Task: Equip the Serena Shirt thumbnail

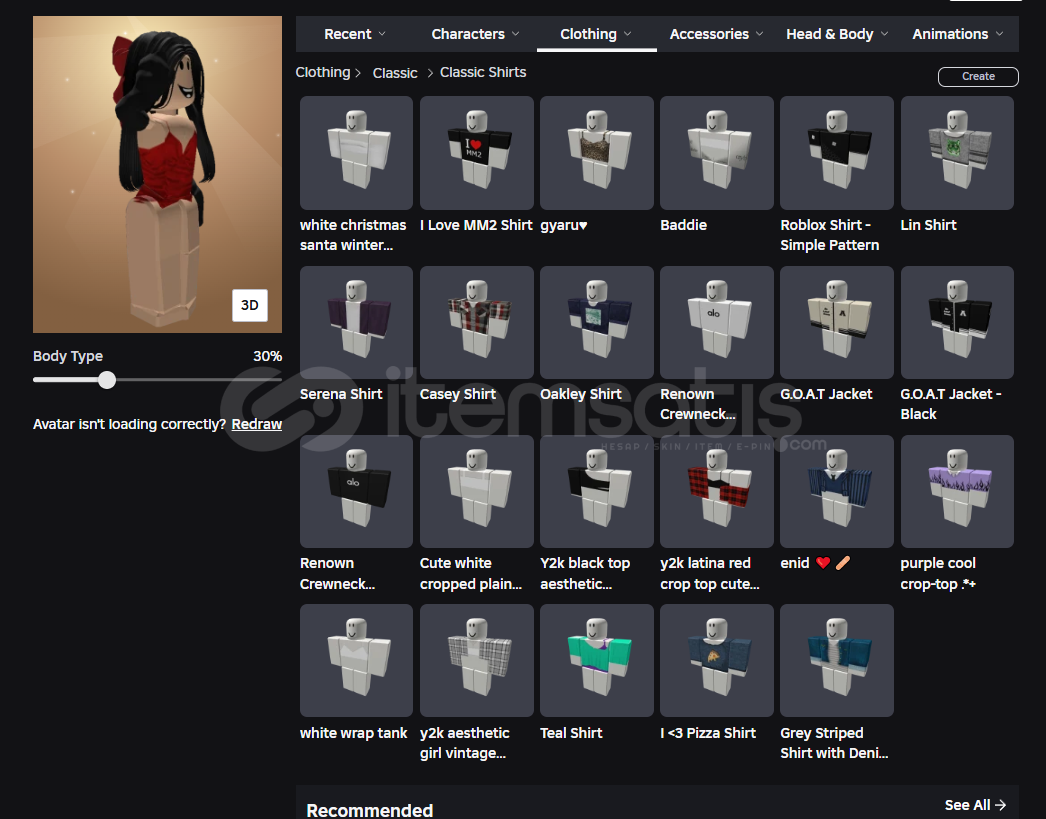Action: (x=356, y=323)
